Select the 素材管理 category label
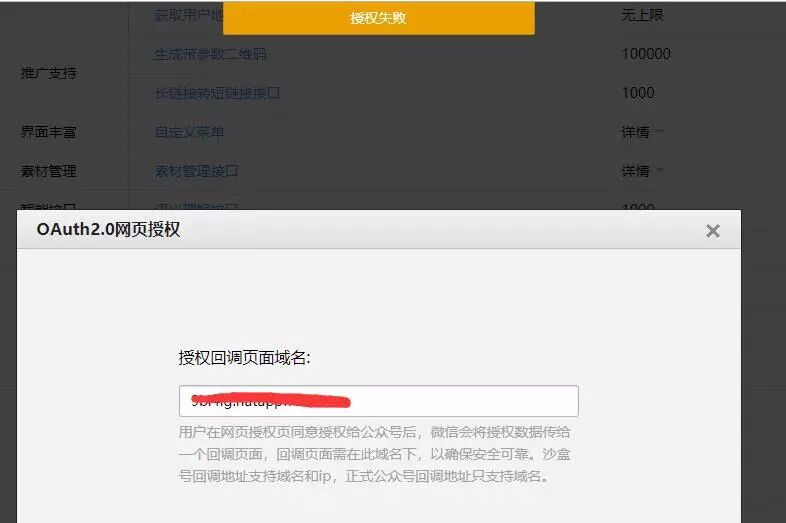Image resolution: width=786 pixels, height=523 pixels. click(x=49, y=171)
